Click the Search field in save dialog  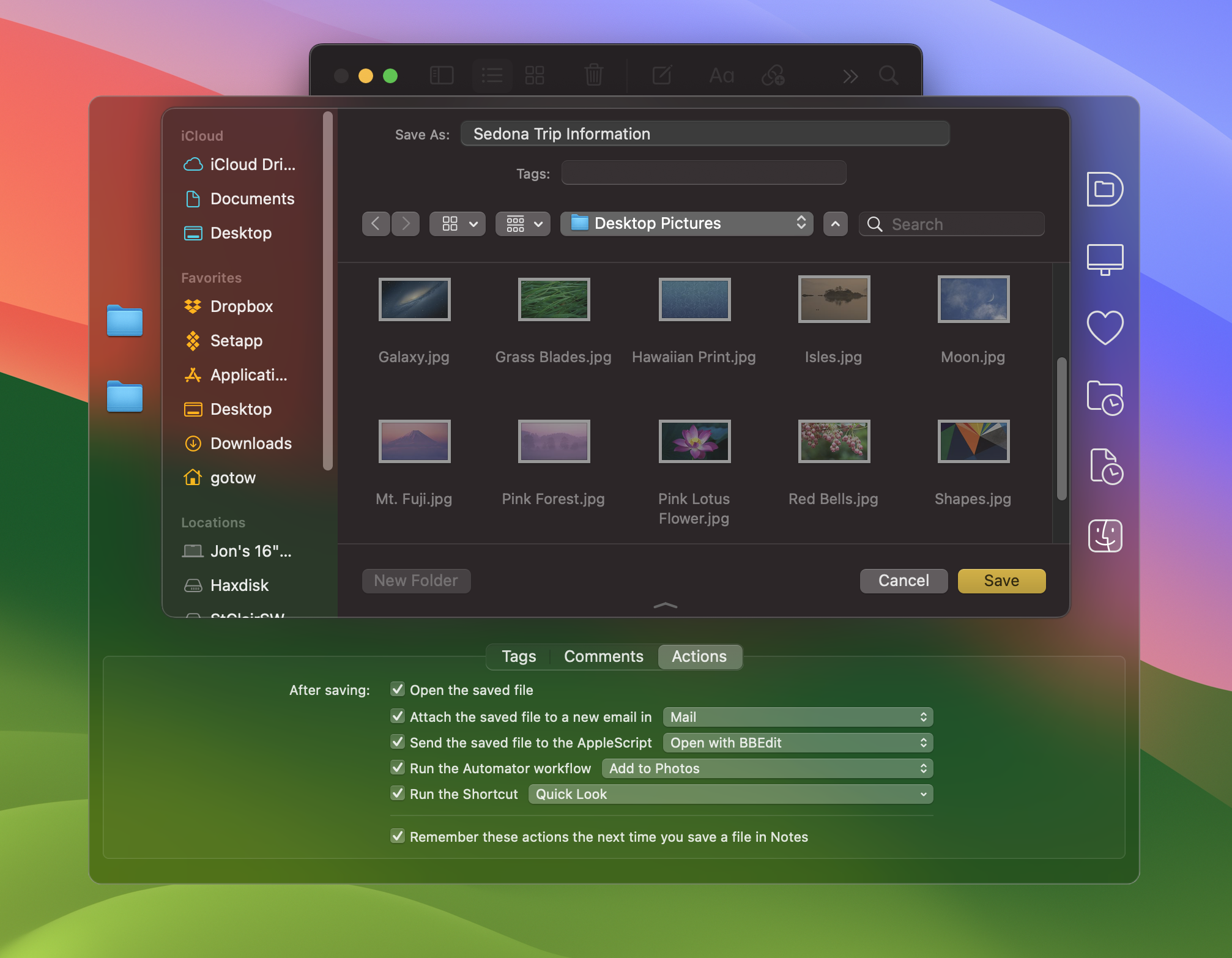click(x=951, y=224)
